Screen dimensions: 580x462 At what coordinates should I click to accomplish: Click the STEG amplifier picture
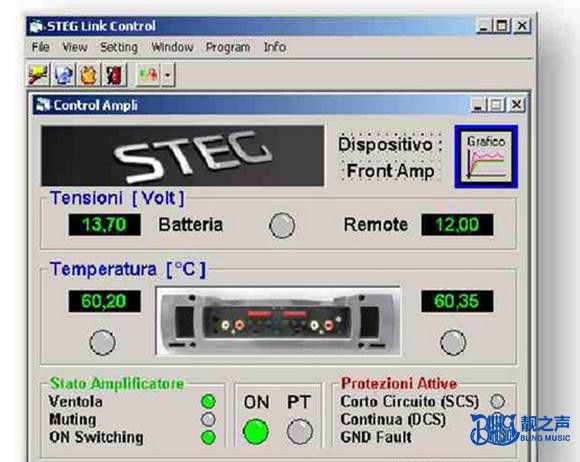(278, 321)
